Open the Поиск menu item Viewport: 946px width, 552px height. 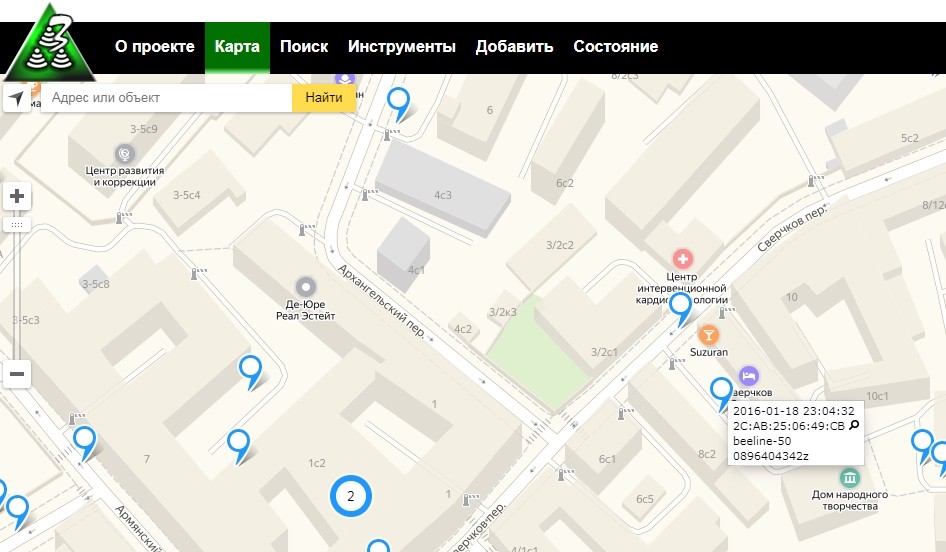coord(304,46)
